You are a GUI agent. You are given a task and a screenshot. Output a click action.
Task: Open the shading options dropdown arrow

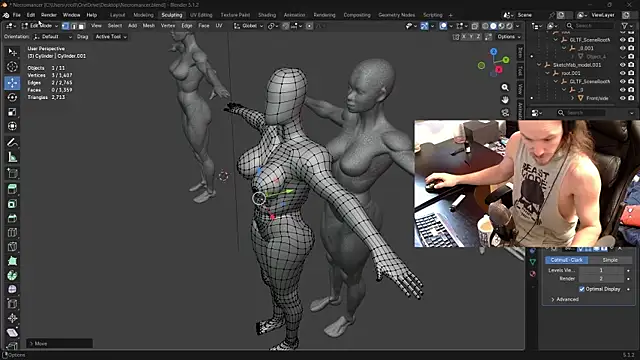pyautogui.click(x=518, y=26)
